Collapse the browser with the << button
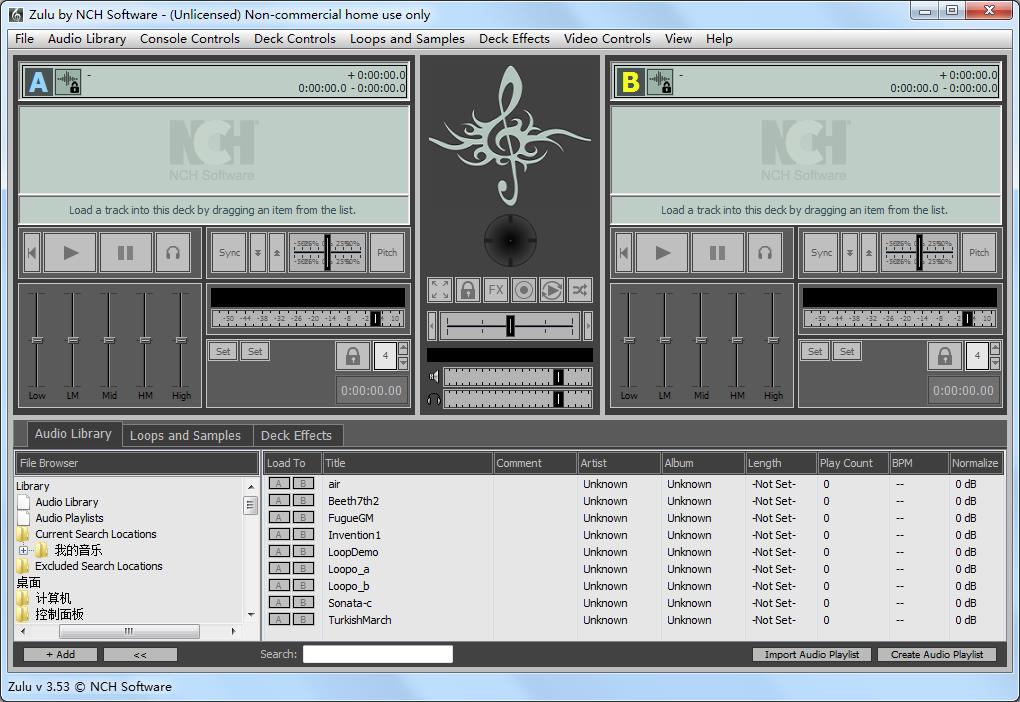 tap(140, 655)
